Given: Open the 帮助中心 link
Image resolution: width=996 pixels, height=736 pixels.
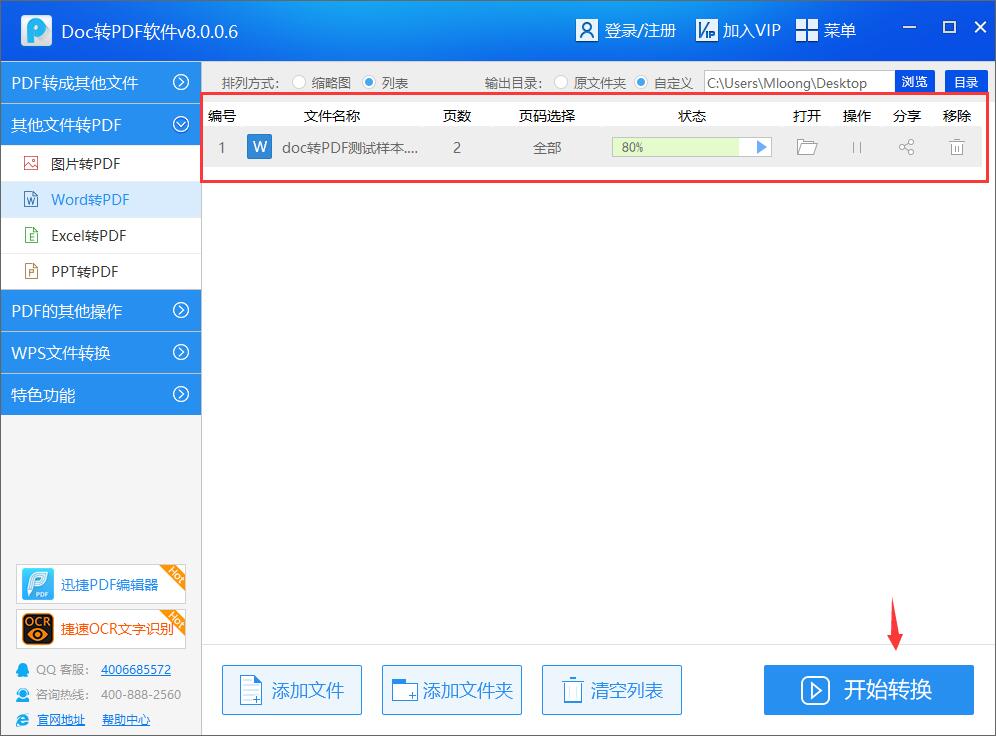Looking at the screenshot, I should 126,720.
